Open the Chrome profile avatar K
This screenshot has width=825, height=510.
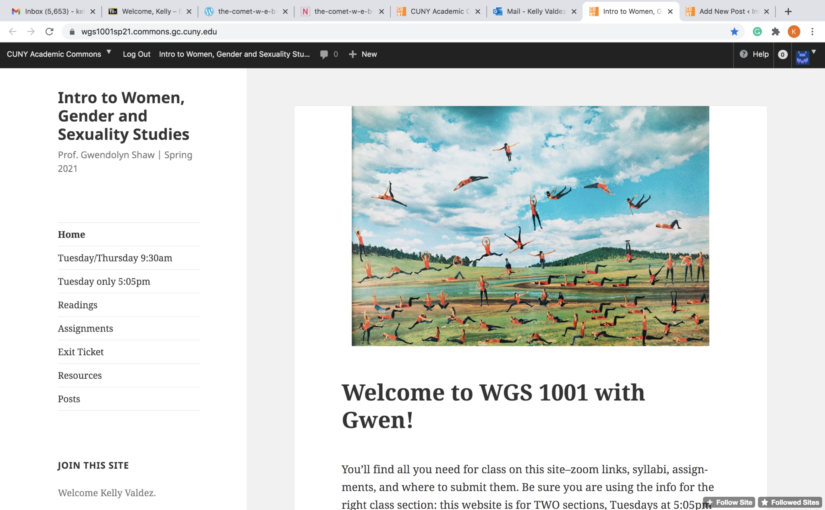point(794,32)
